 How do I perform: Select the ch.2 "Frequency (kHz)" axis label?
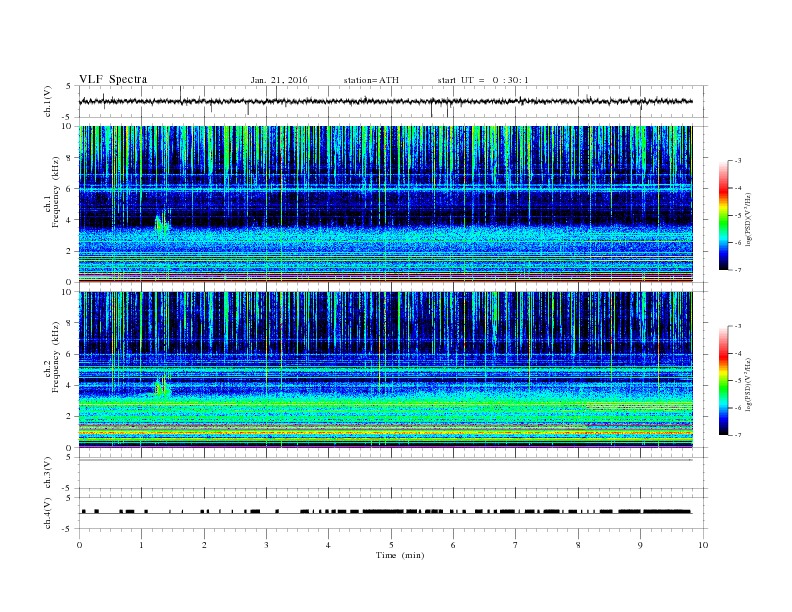click(x=56, y=358)
